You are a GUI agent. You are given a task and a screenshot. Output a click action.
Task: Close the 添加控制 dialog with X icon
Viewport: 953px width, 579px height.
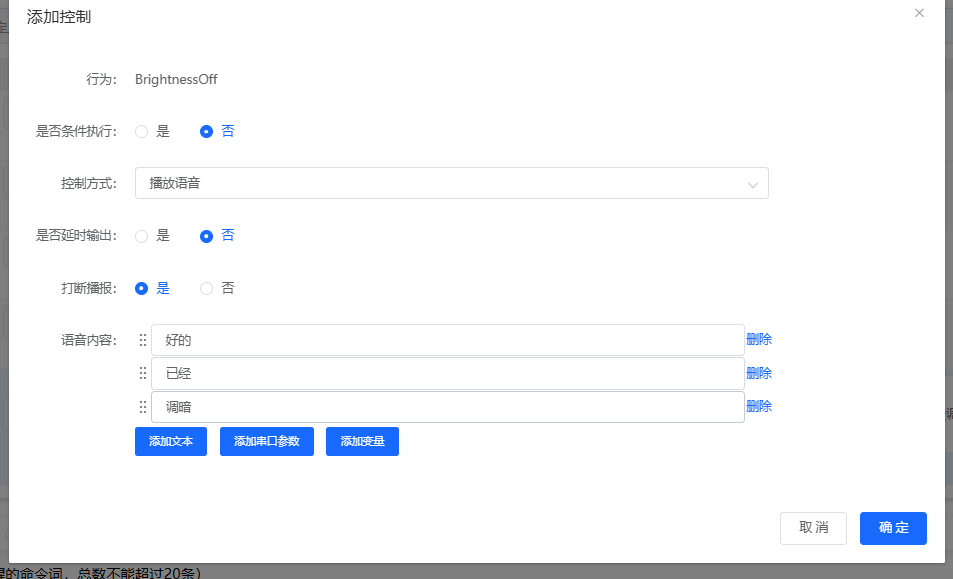coord(919,13)
